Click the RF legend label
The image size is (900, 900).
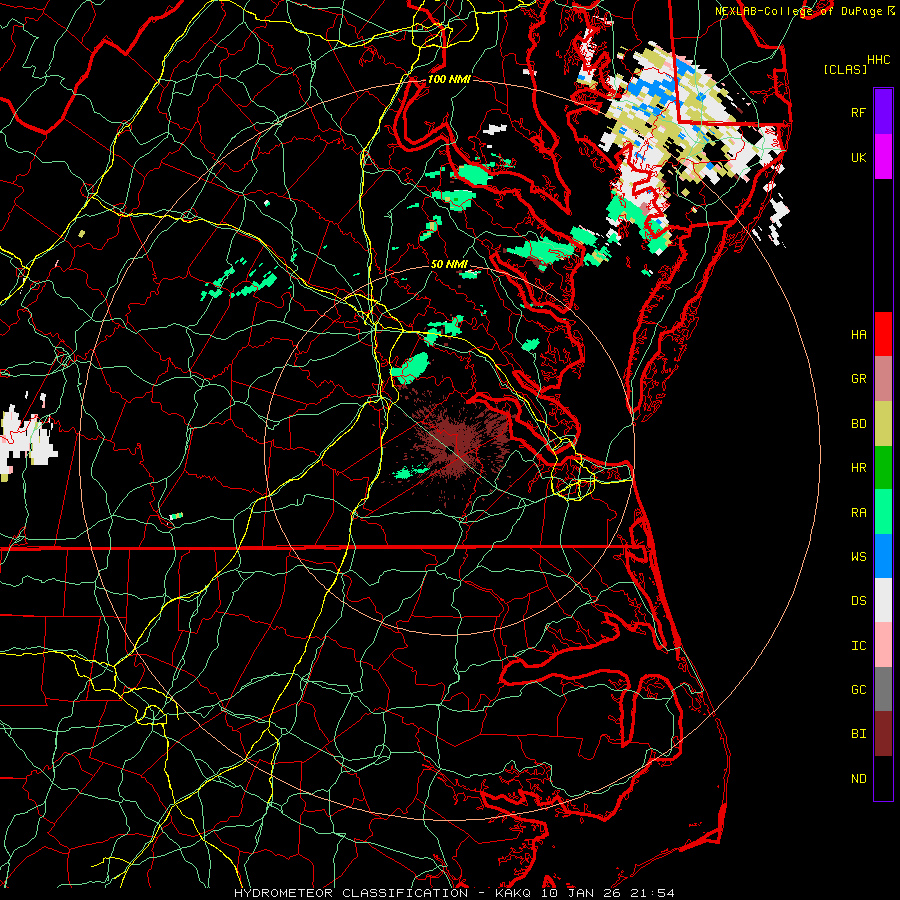858,112
